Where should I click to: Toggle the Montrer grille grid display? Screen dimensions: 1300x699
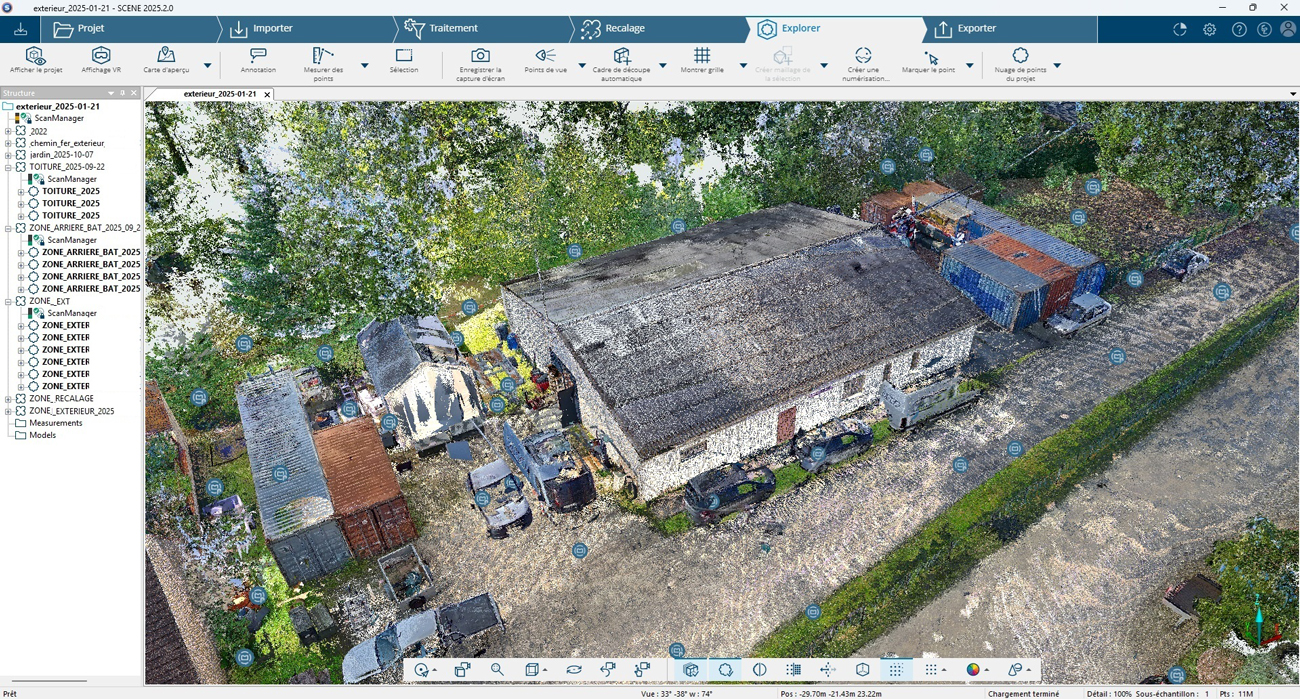702,56
